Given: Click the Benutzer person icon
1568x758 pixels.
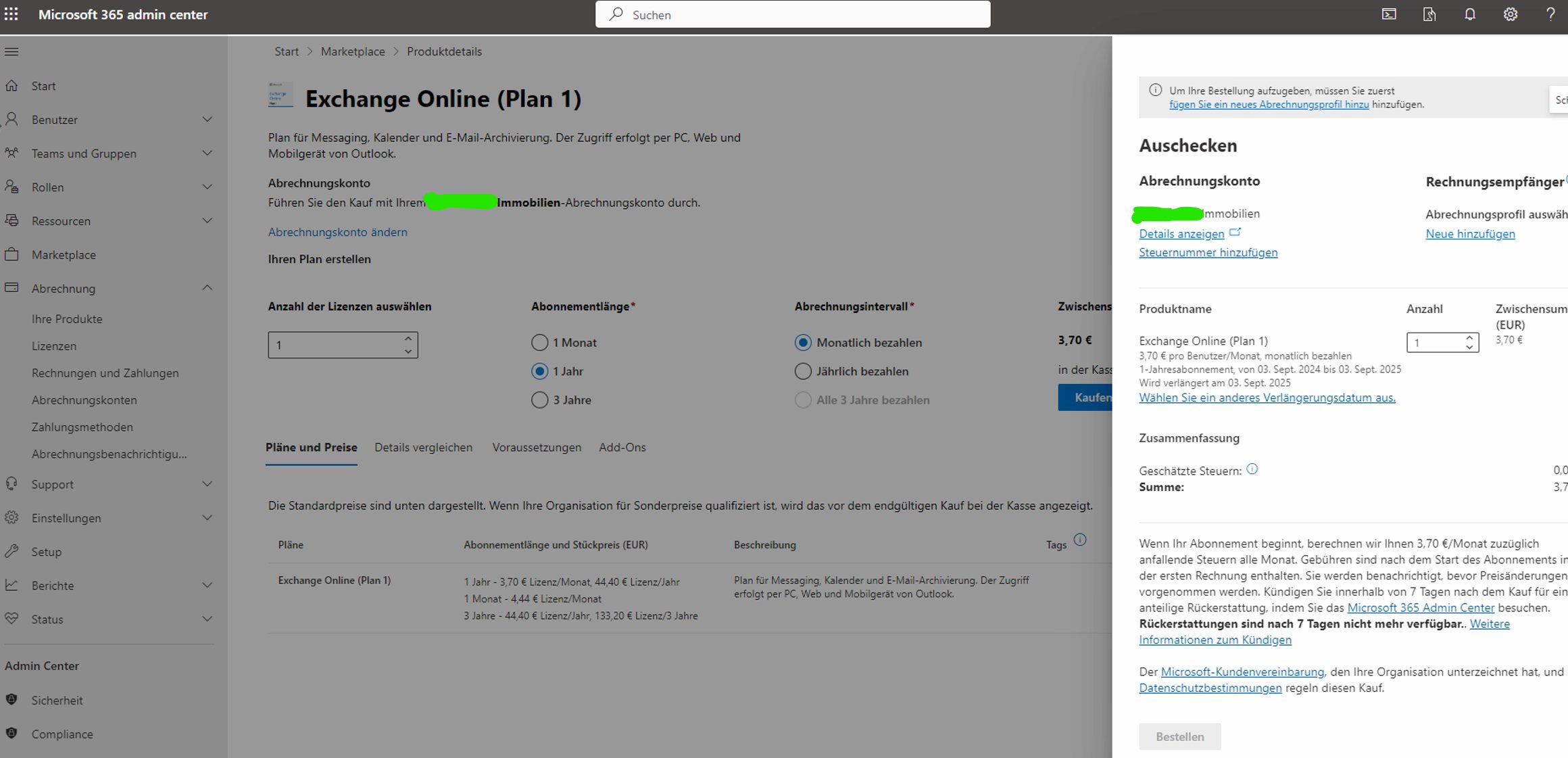Looking at the screenshot, I should point(11,120).
